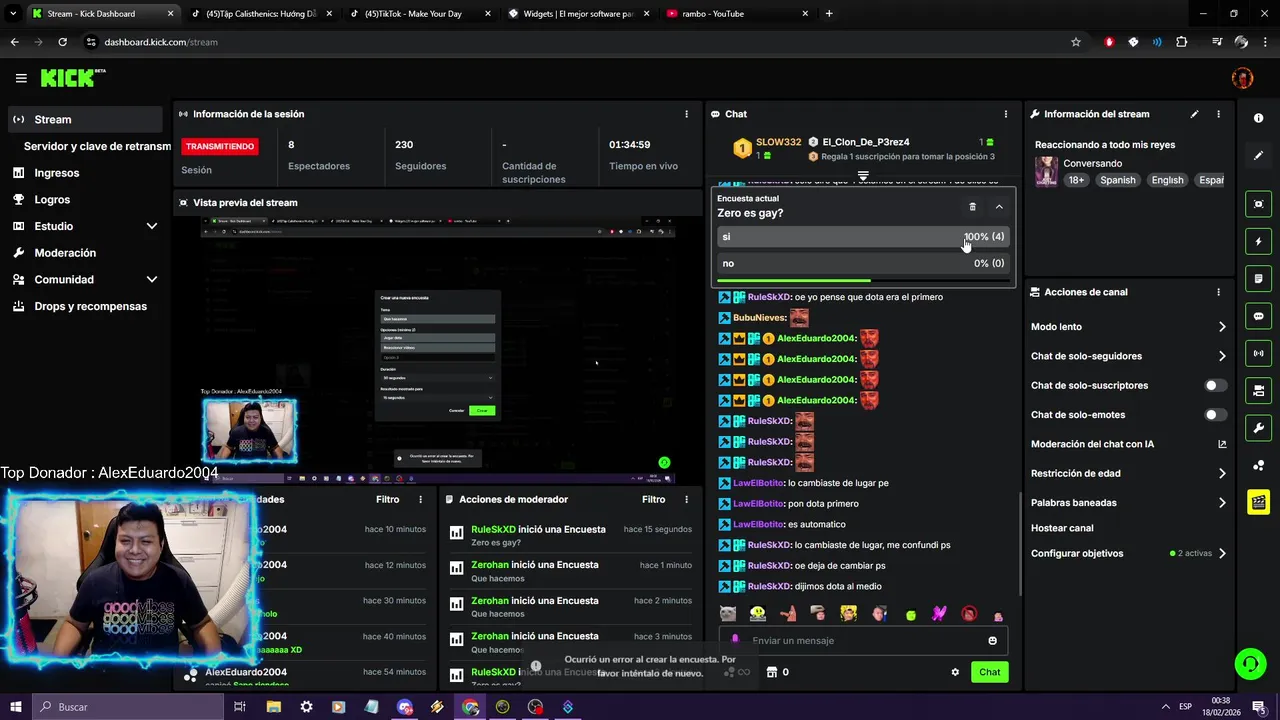1280x720 pixels.
Task: Edit stream information with pencil icon
Action: (1194, 114)
